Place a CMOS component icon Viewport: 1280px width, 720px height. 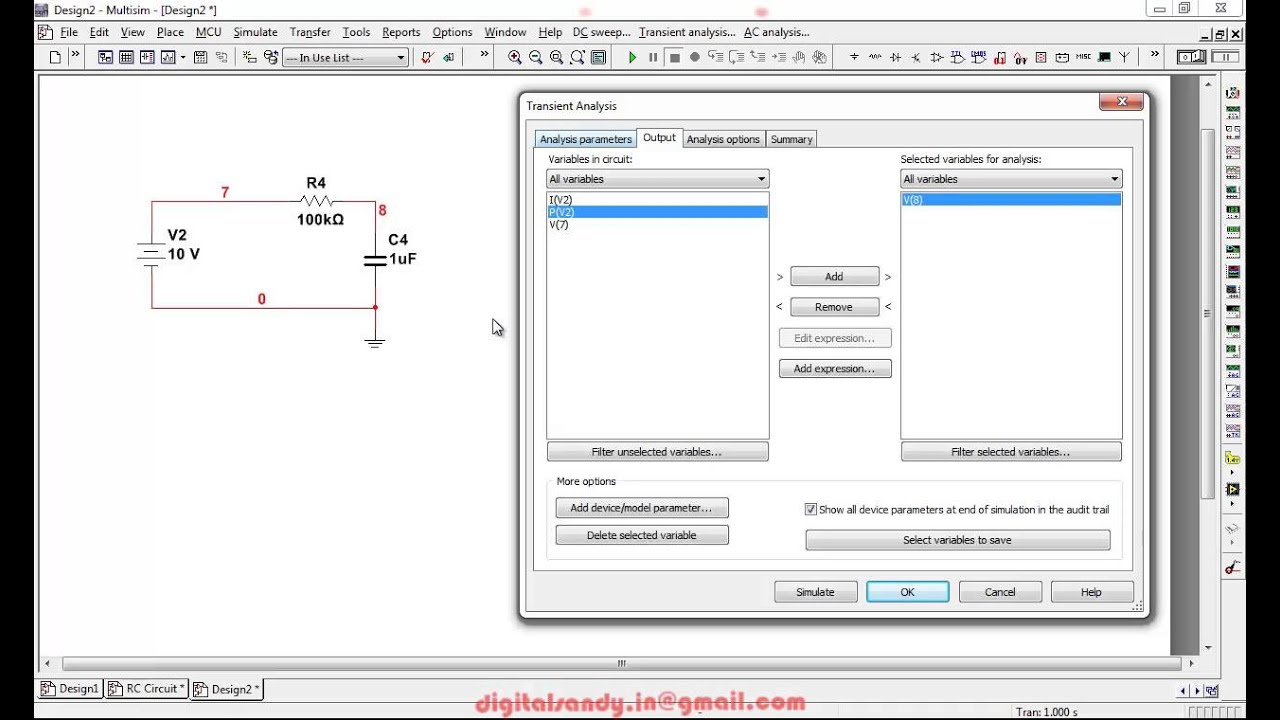978,58
